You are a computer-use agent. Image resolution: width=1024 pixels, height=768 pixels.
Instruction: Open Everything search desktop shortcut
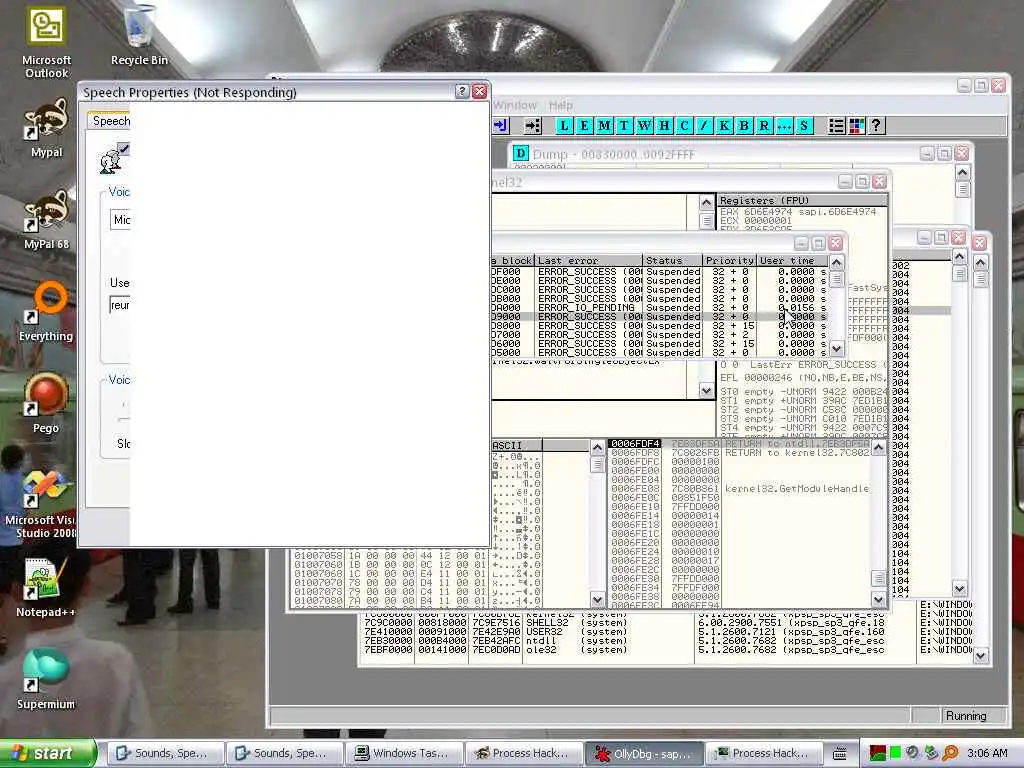point(46,312)
